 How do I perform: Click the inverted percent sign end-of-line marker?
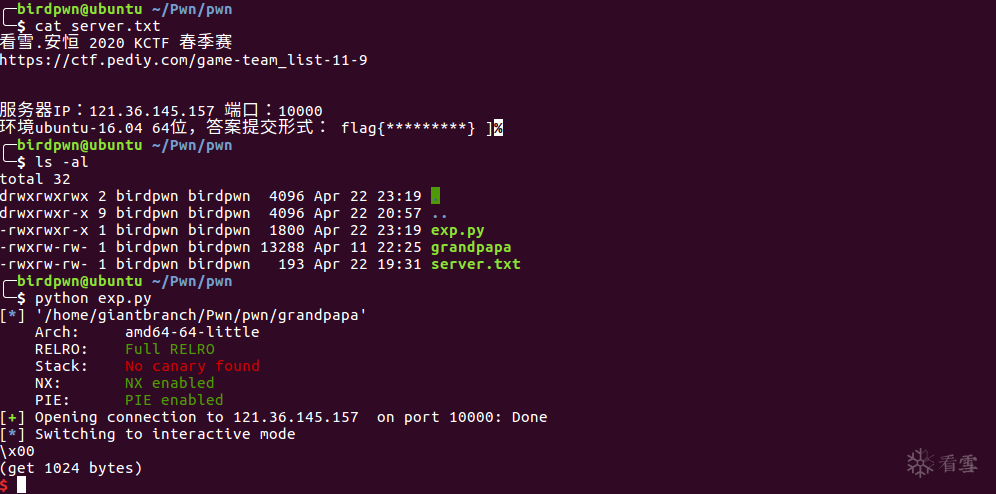pyautogui.click(x=497, y=127)
